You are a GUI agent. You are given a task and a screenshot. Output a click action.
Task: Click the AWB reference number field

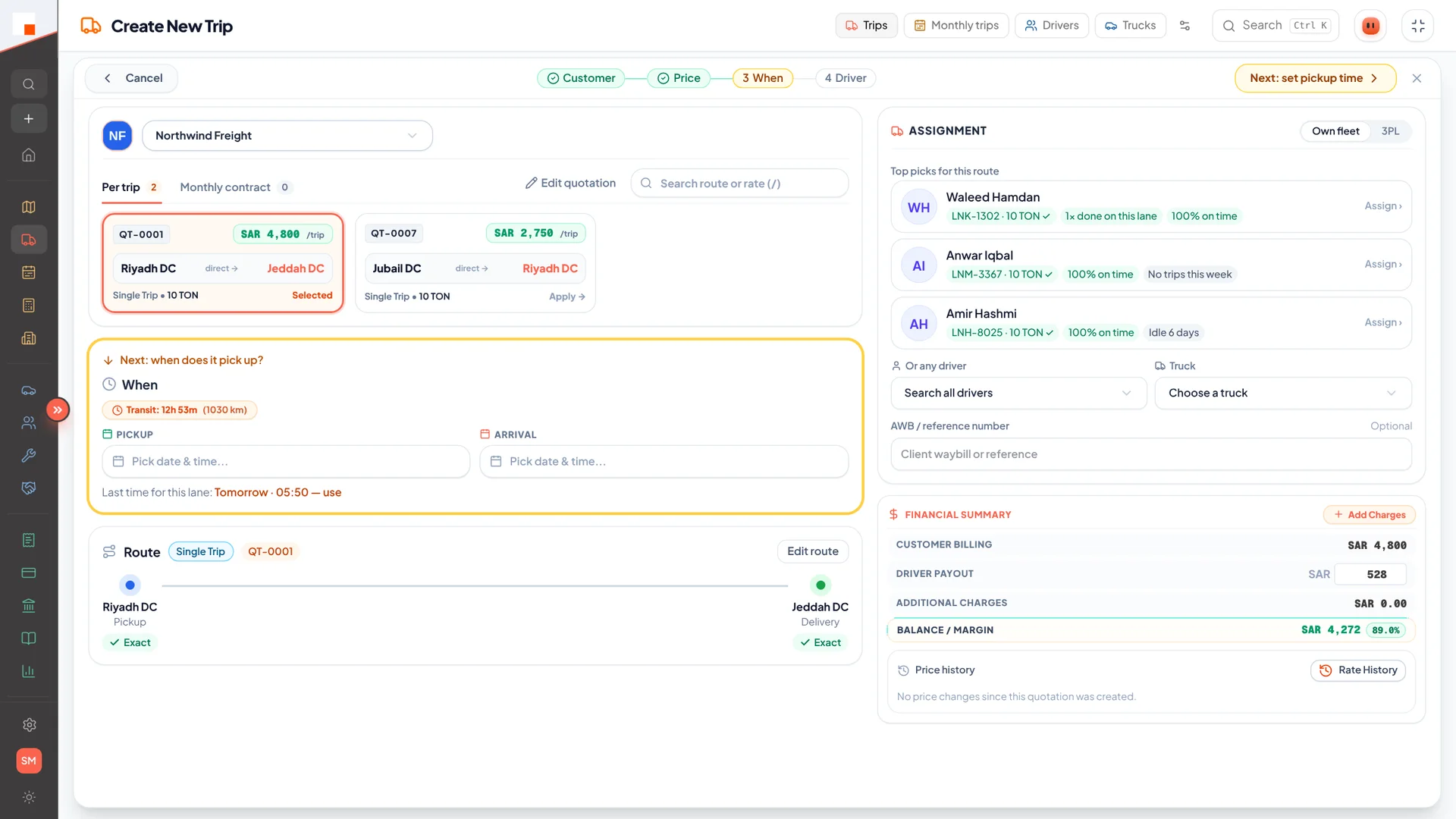(1150, 454)
